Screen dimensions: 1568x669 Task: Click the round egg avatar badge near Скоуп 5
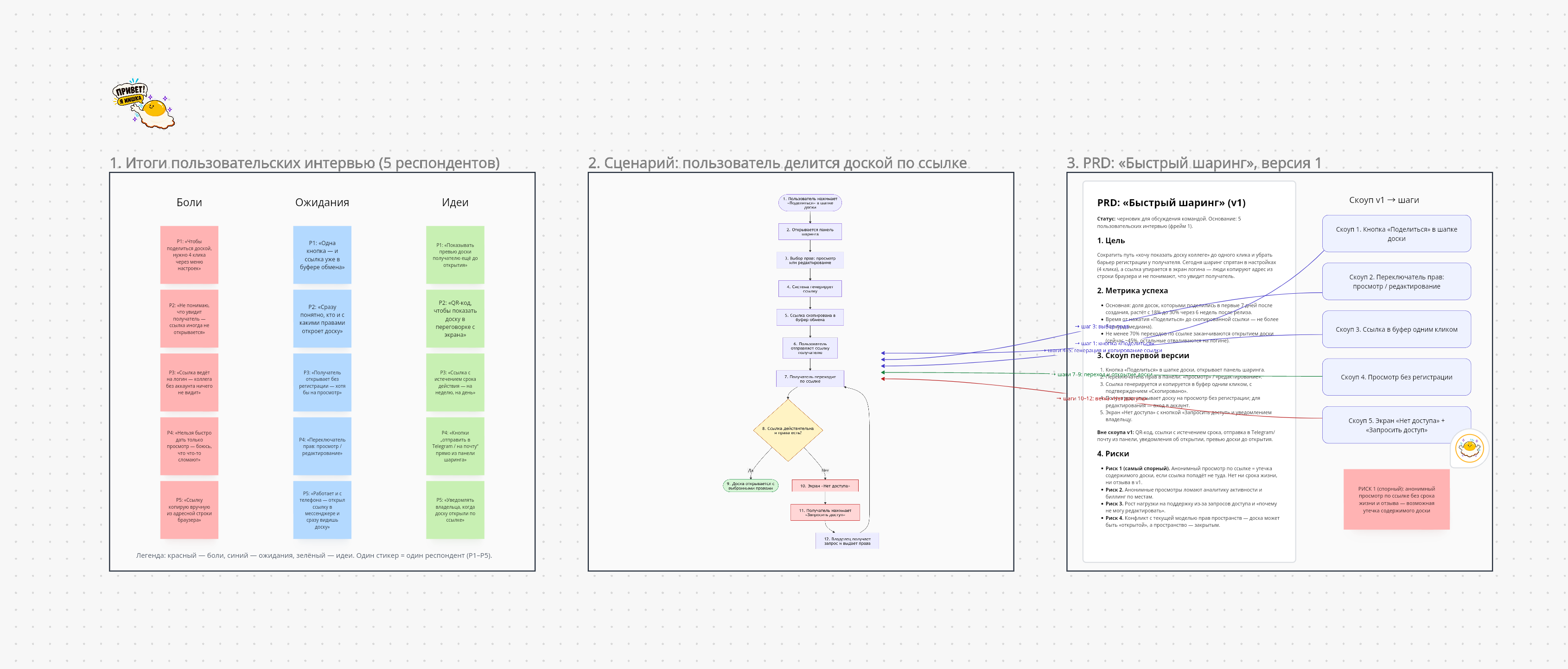pos(1469,449)
